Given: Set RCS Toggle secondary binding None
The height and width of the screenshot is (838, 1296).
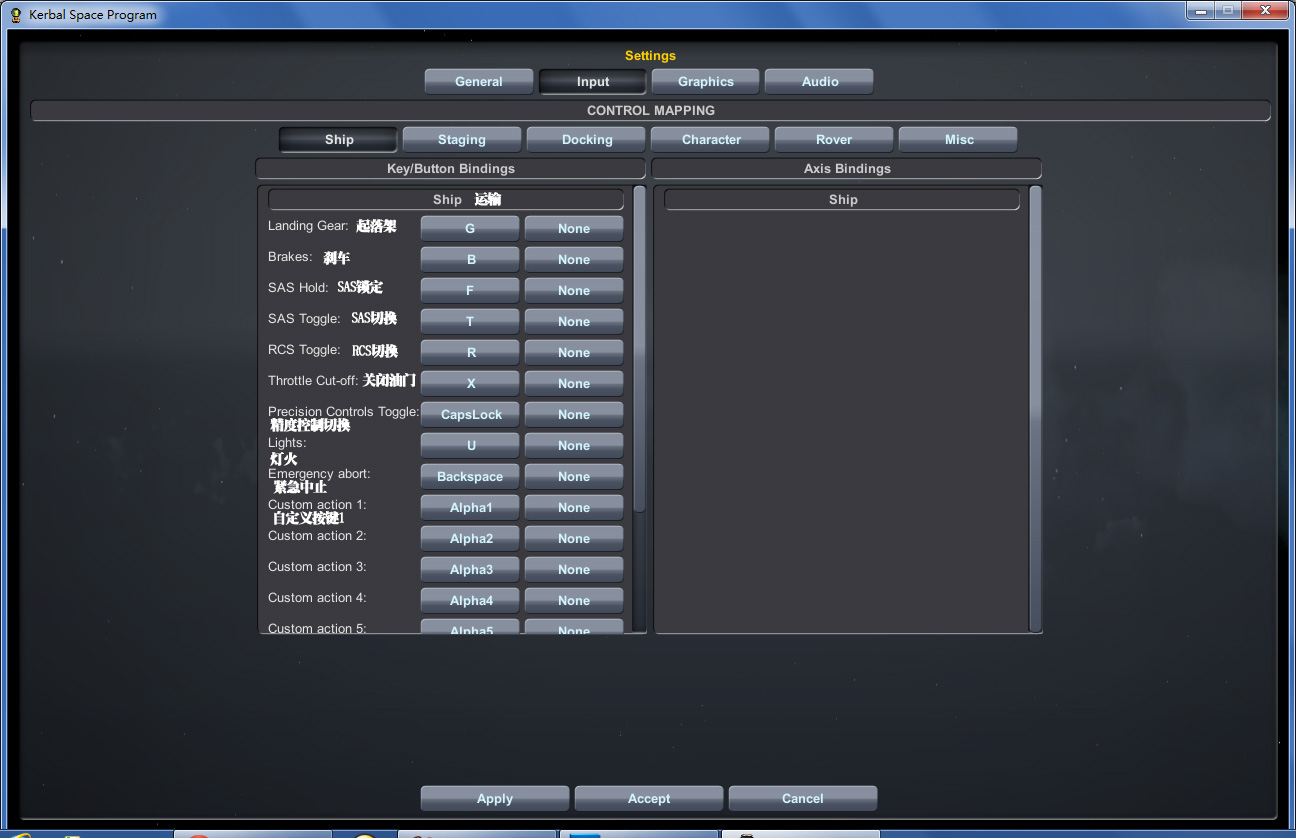Looking at the screenshot, I should point(574,353).
